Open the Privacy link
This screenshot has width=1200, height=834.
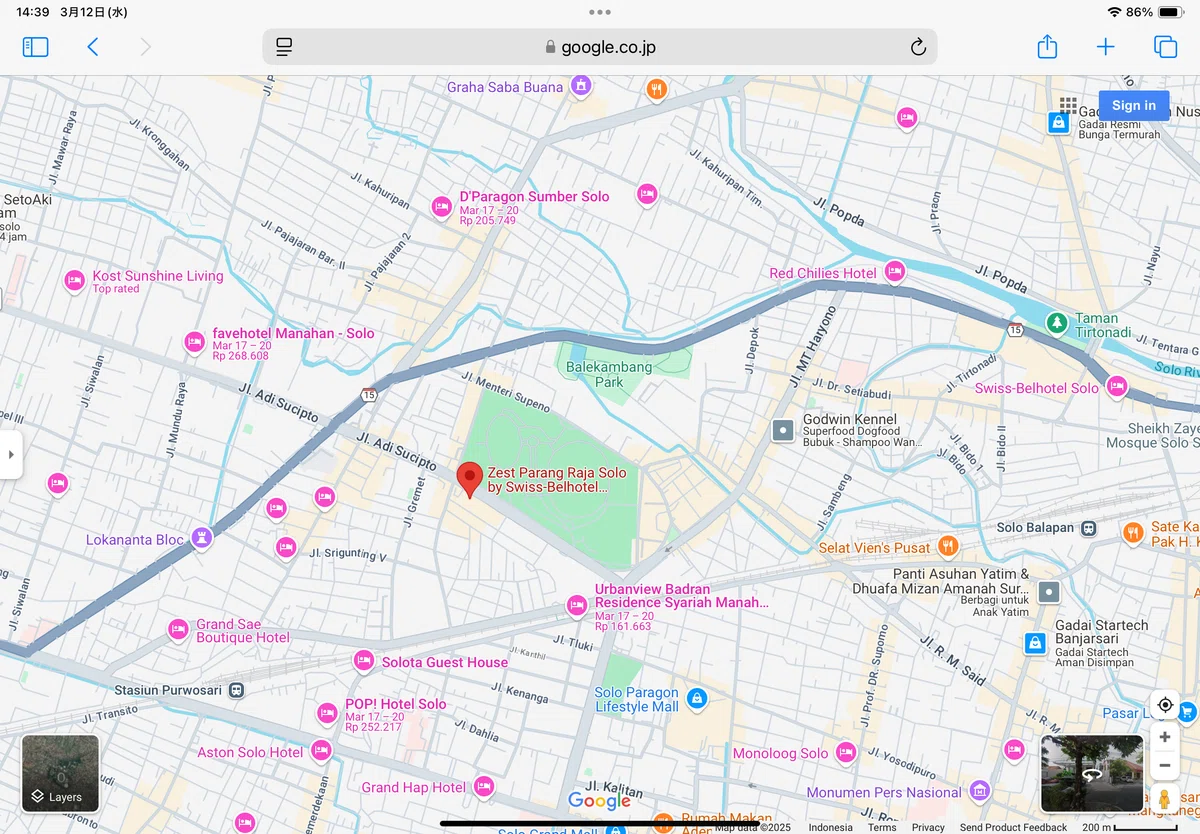point(928,827)
